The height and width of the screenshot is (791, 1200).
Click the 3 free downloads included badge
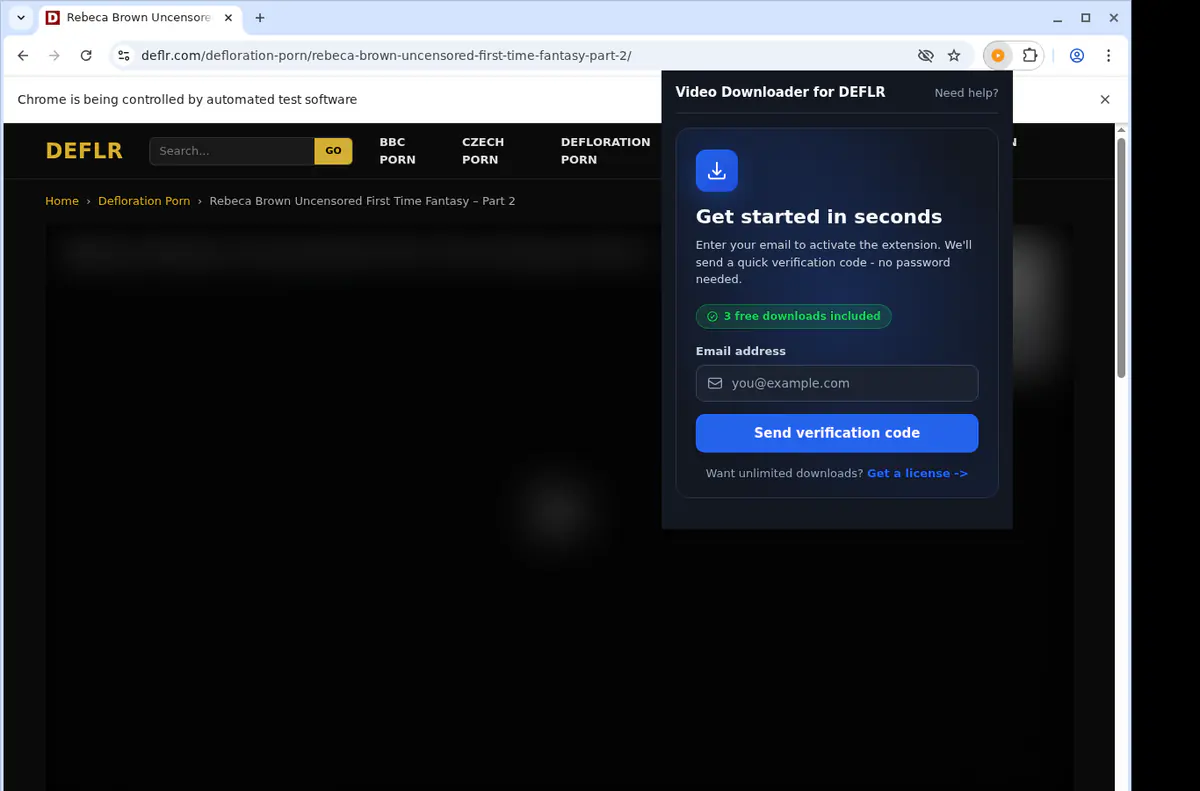point(793,316)
